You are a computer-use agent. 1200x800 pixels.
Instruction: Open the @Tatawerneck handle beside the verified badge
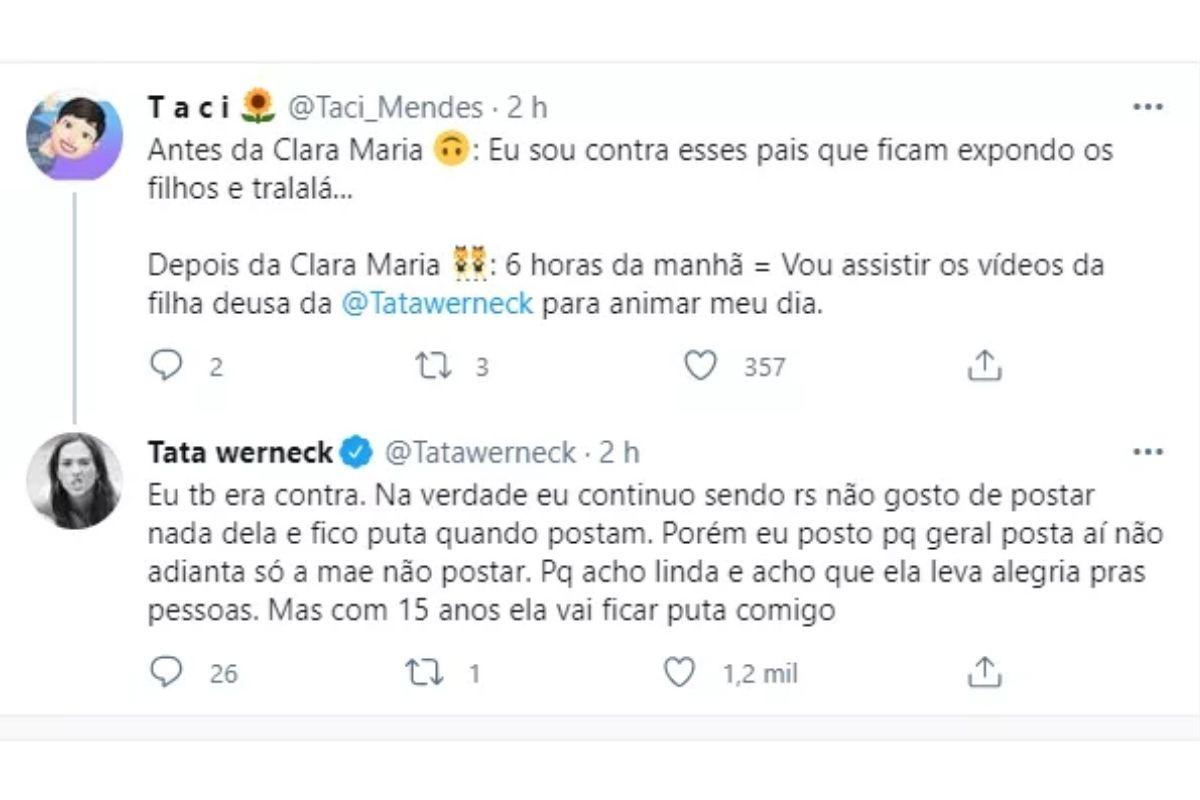480,453
